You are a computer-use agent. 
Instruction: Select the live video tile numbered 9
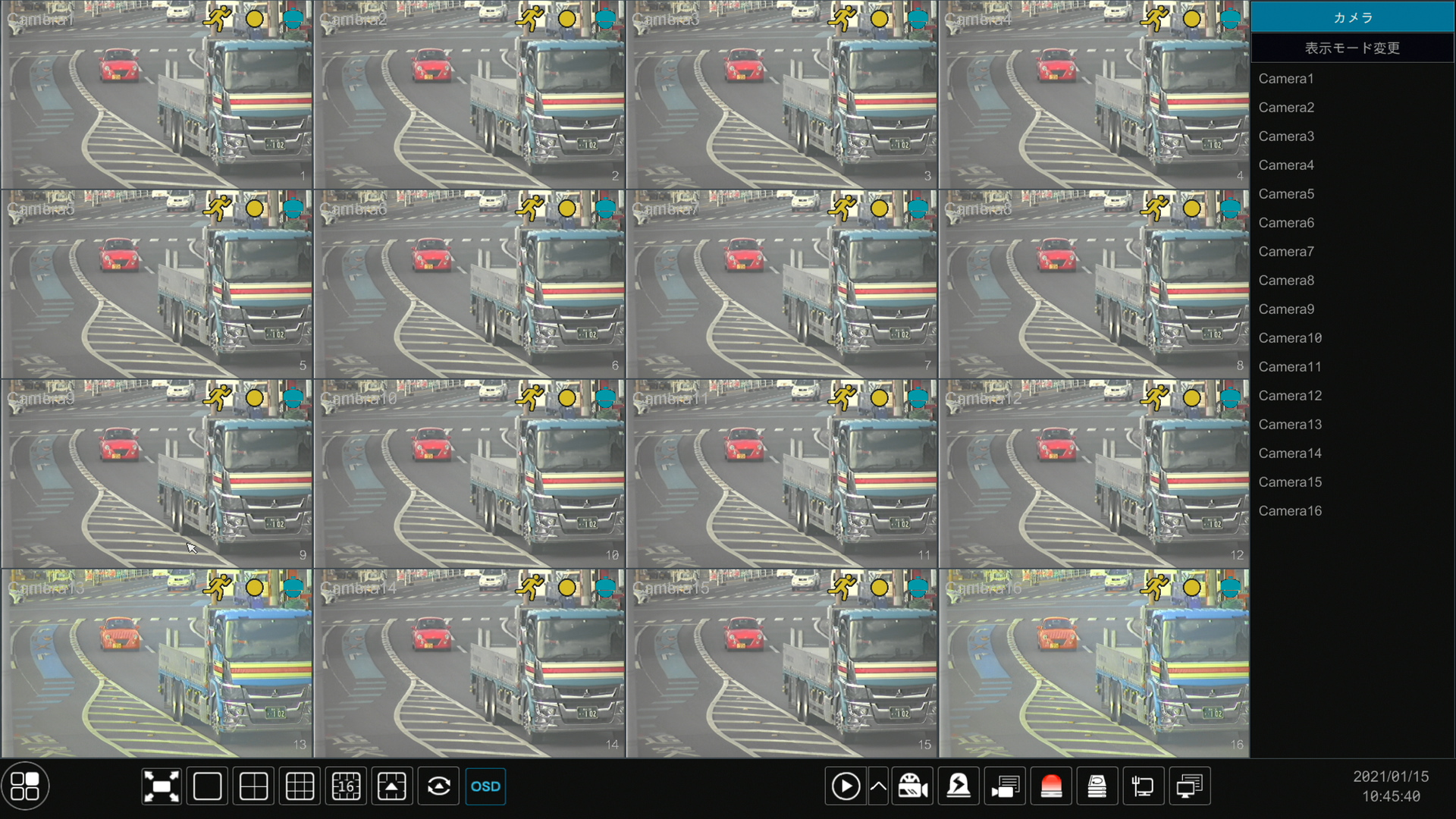click(157, 474)
